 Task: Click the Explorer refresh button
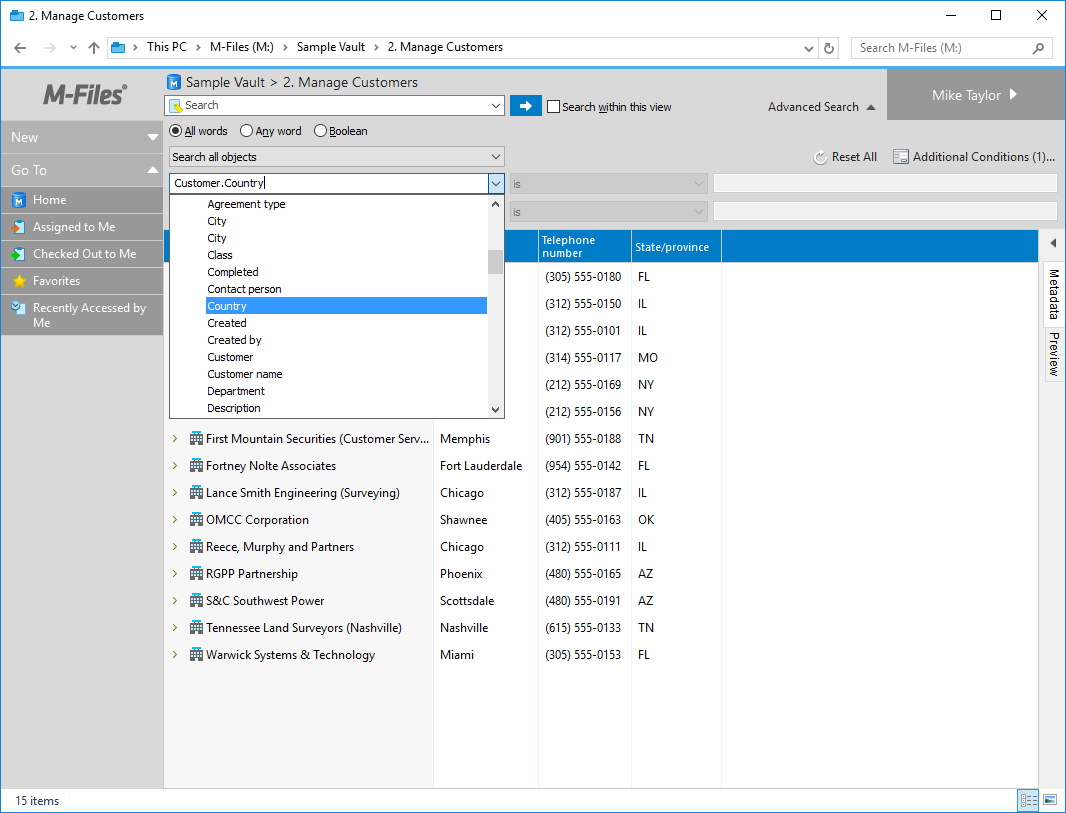[829, 48]
